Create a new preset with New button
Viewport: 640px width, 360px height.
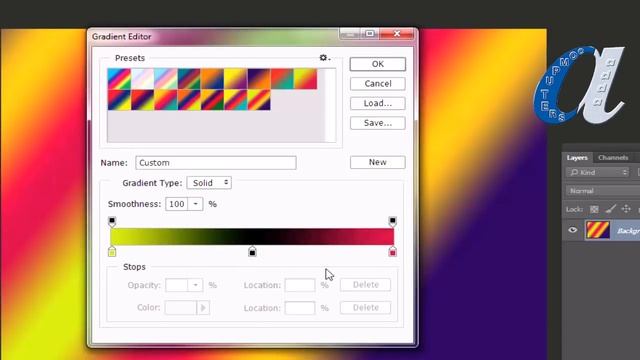pyautogui.click(x=378, y=162)
